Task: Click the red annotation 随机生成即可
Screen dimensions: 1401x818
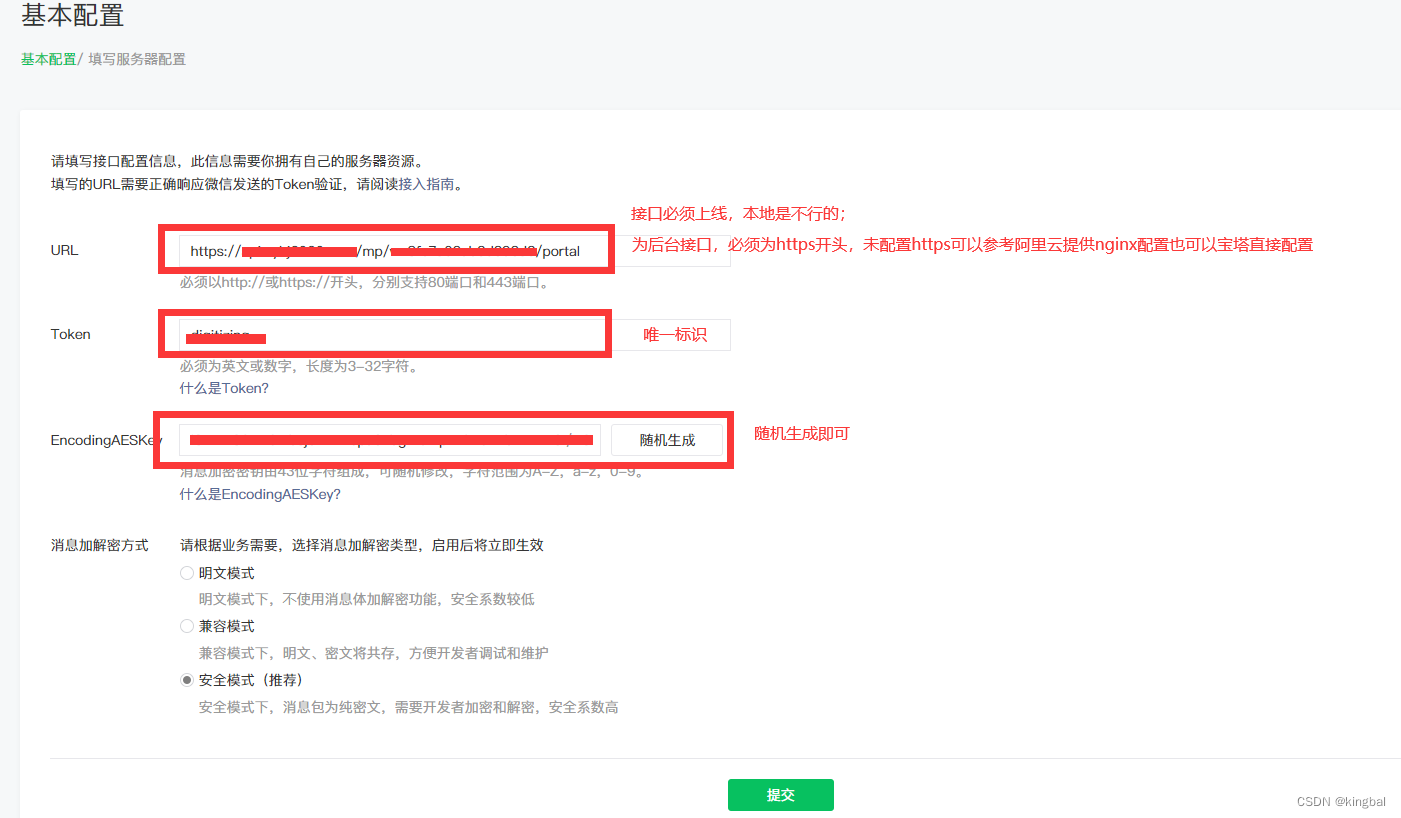Action: point(801,433)
